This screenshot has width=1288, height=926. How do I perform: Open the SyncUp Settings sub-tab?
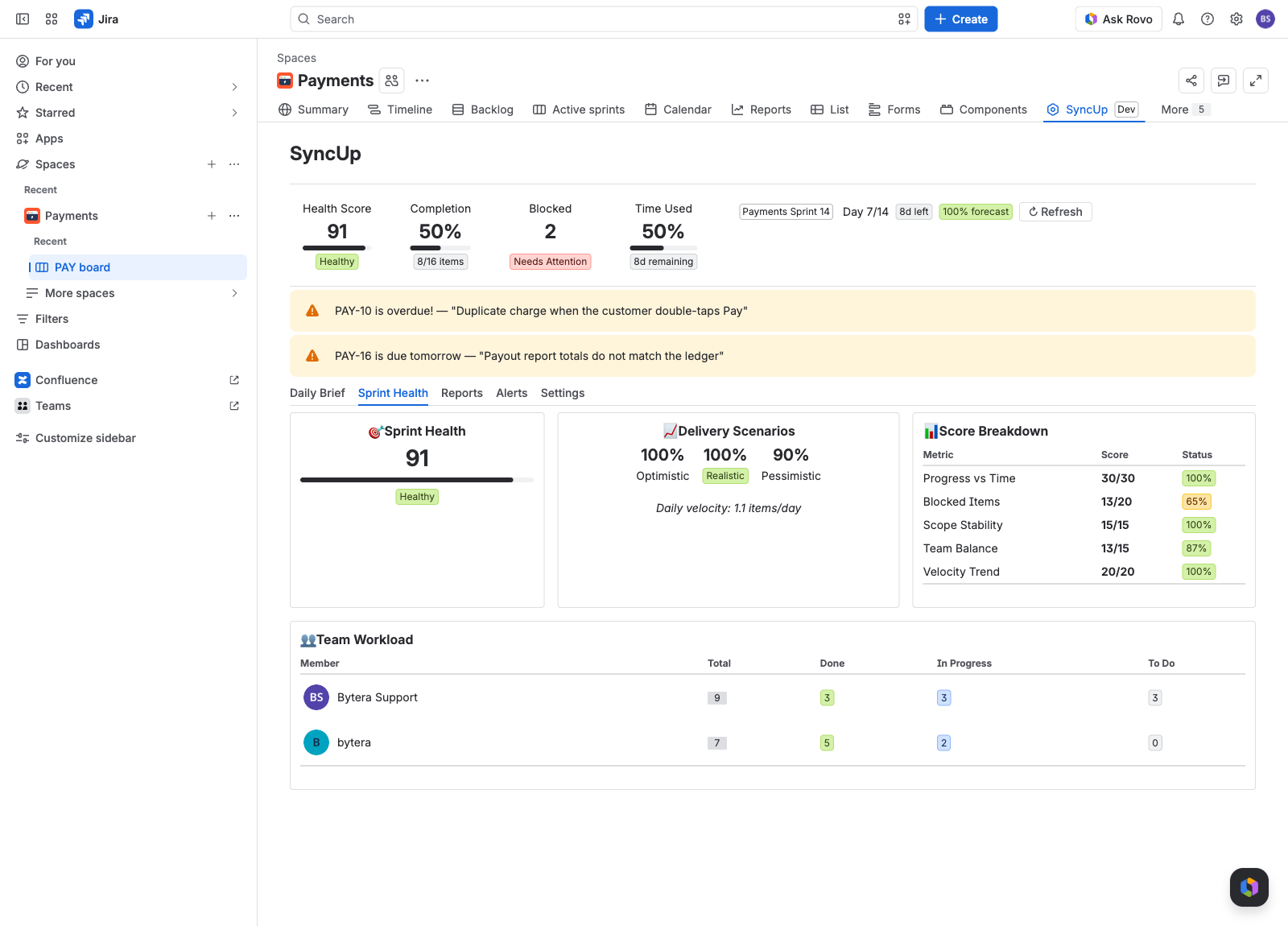coord(563,393)
